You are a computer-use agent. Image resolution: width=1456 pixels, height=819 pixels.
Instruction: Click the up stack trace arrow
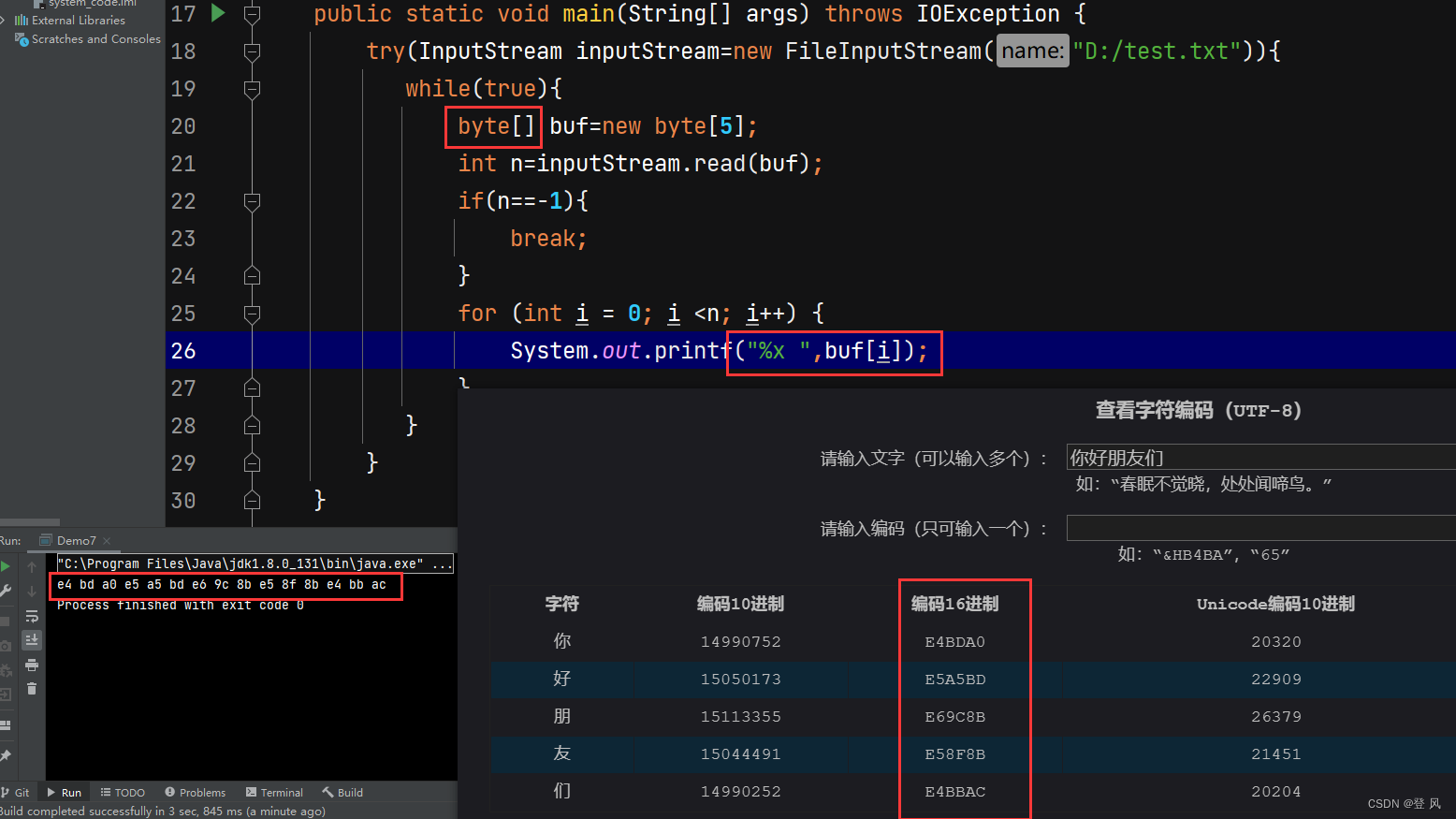32,567
